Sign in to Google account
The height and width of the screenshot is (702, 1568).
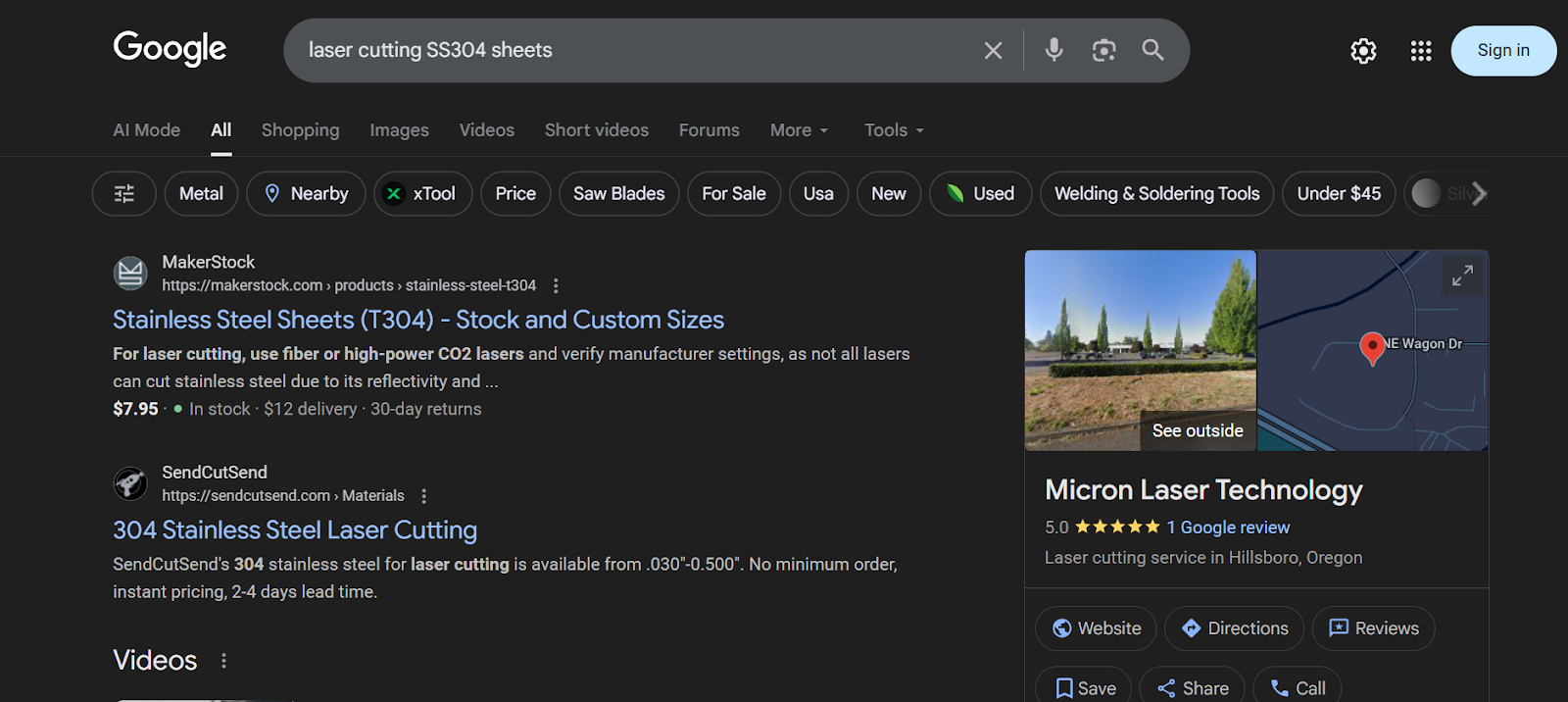pos(1503,51)
